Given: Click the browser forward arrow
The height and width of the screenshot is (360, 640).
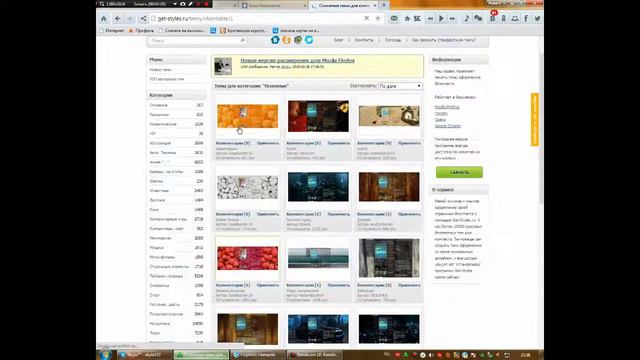Looking at the screenshot, I should point(130,19).
